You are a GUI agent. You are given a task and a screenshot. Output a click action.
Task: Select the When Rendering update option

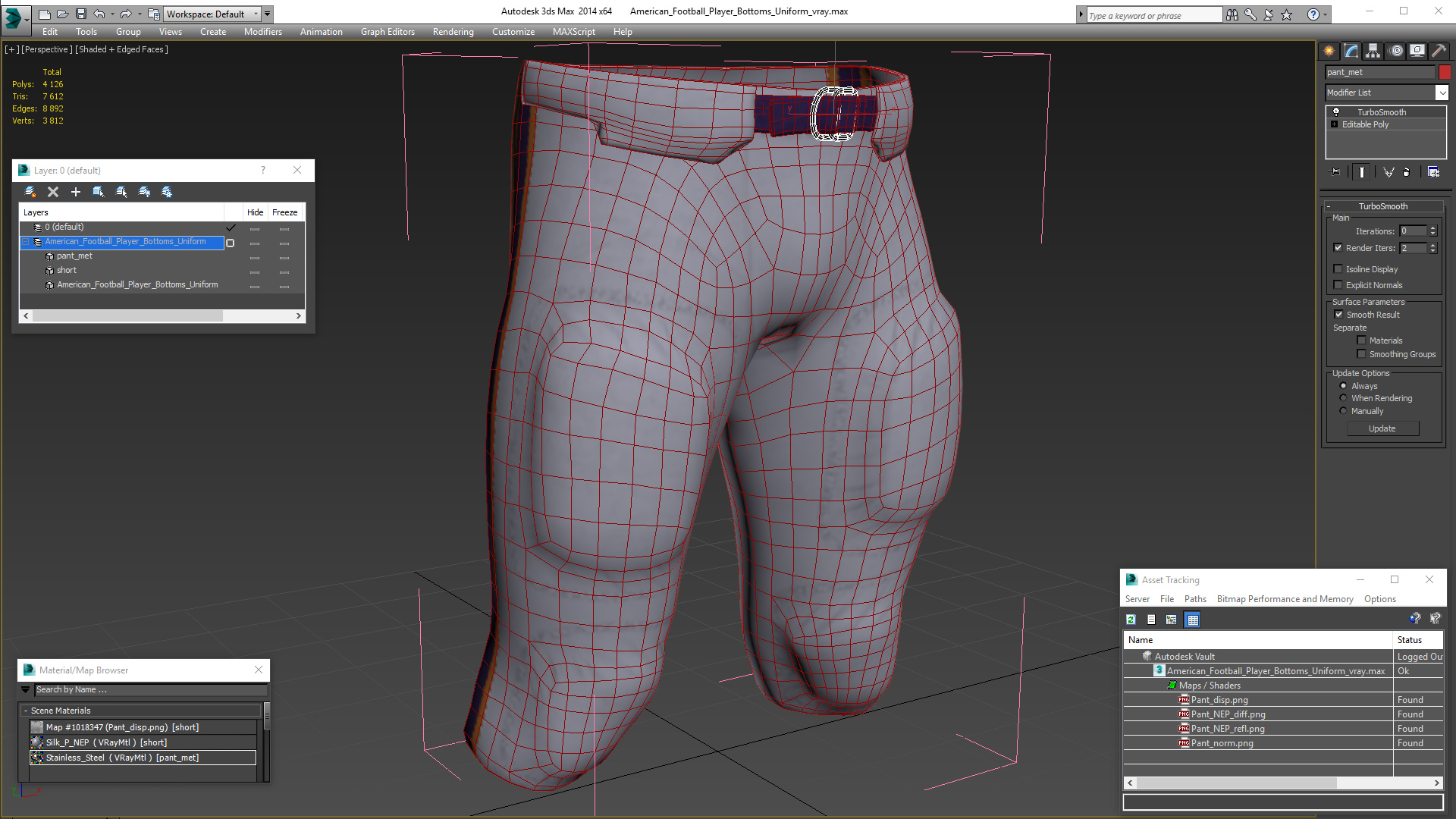click(x=1344, y=398)
